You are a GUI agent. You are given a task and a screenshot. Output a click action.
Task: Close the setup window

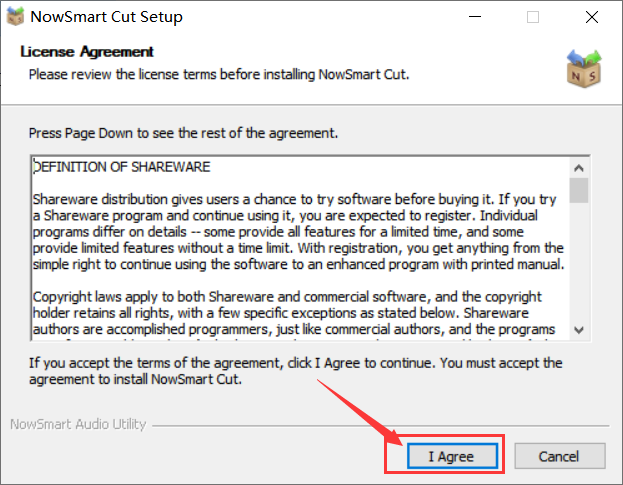pos(592,17)
